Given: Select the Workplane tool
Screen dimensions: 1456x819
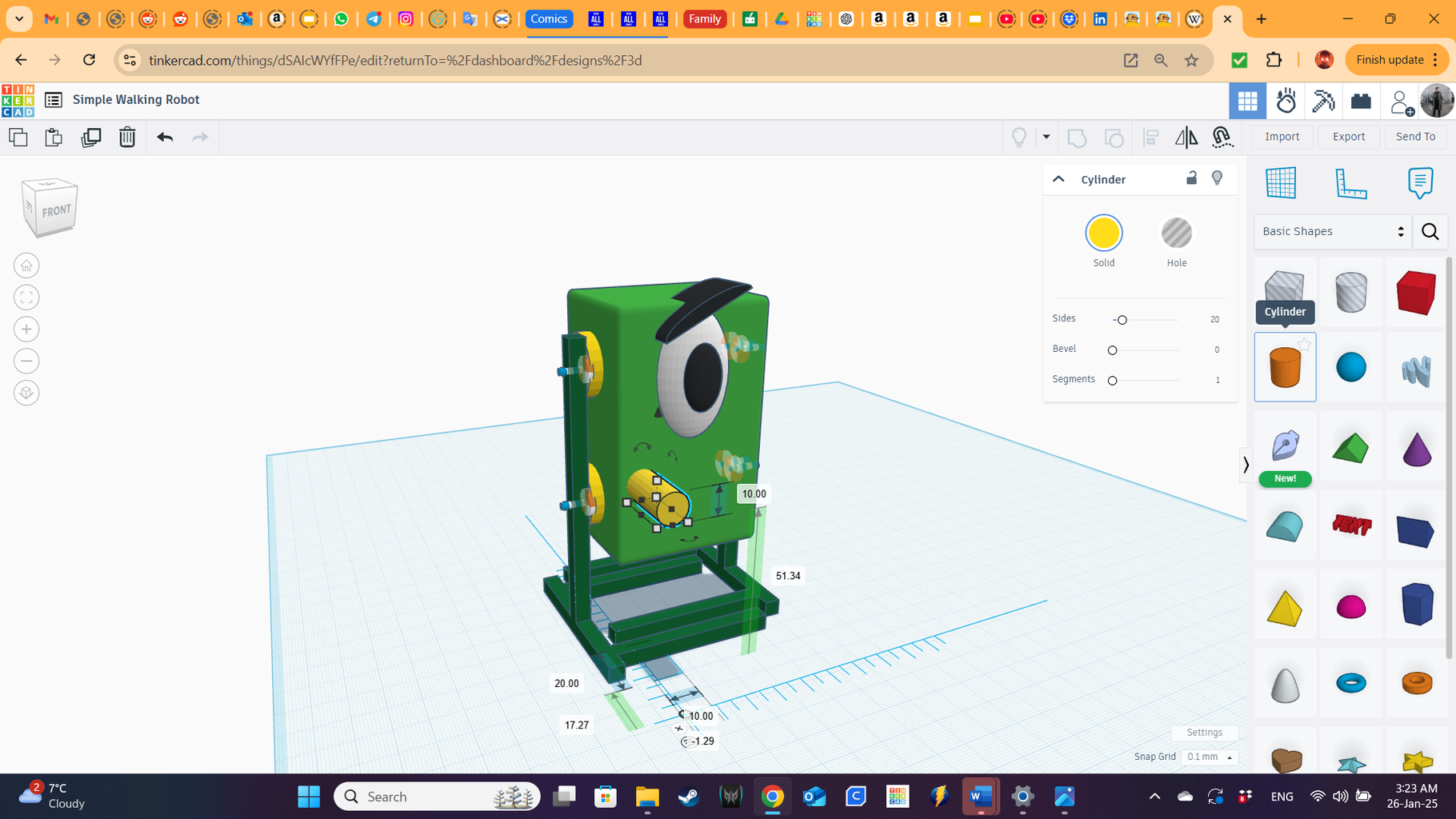Looking at the screenshot, I should [x=1281, y=182].
